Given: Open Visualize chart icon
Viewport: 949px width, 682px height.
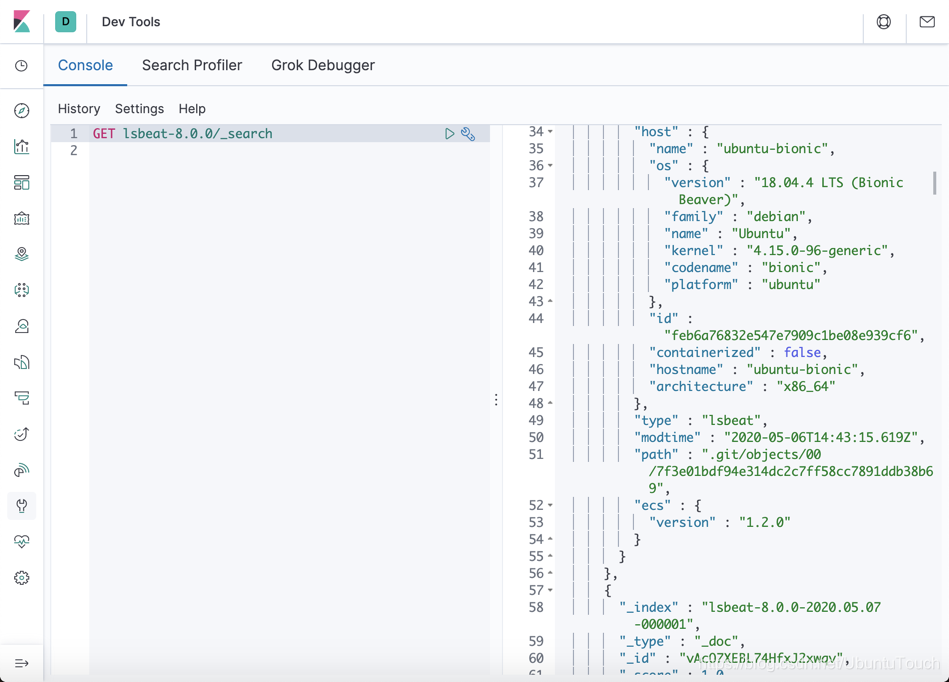Looking at the screenshot, I should [x=22, y=146].
